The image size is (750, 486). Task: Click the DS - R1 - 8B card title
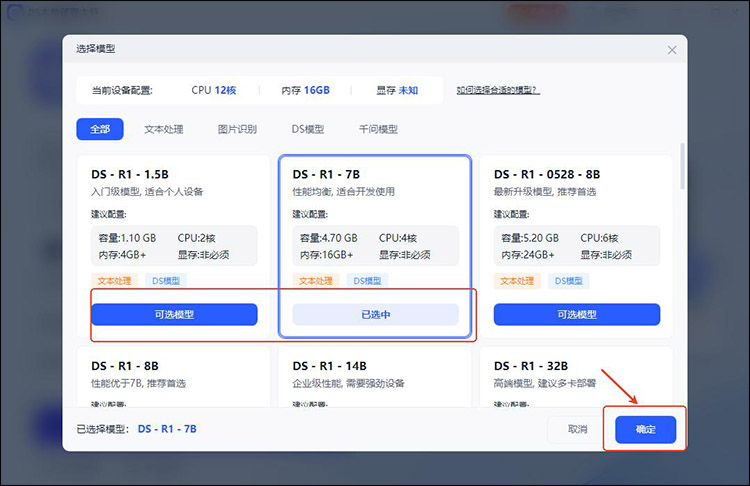click(x=125, y=366)
